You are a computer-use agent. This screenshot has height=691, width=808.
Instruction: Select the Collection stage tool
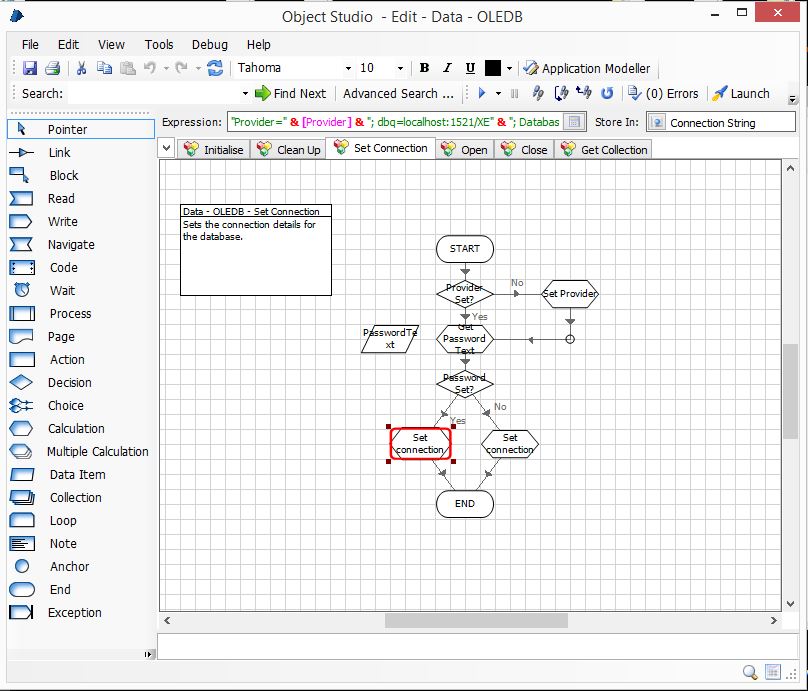tap(75, 498)
